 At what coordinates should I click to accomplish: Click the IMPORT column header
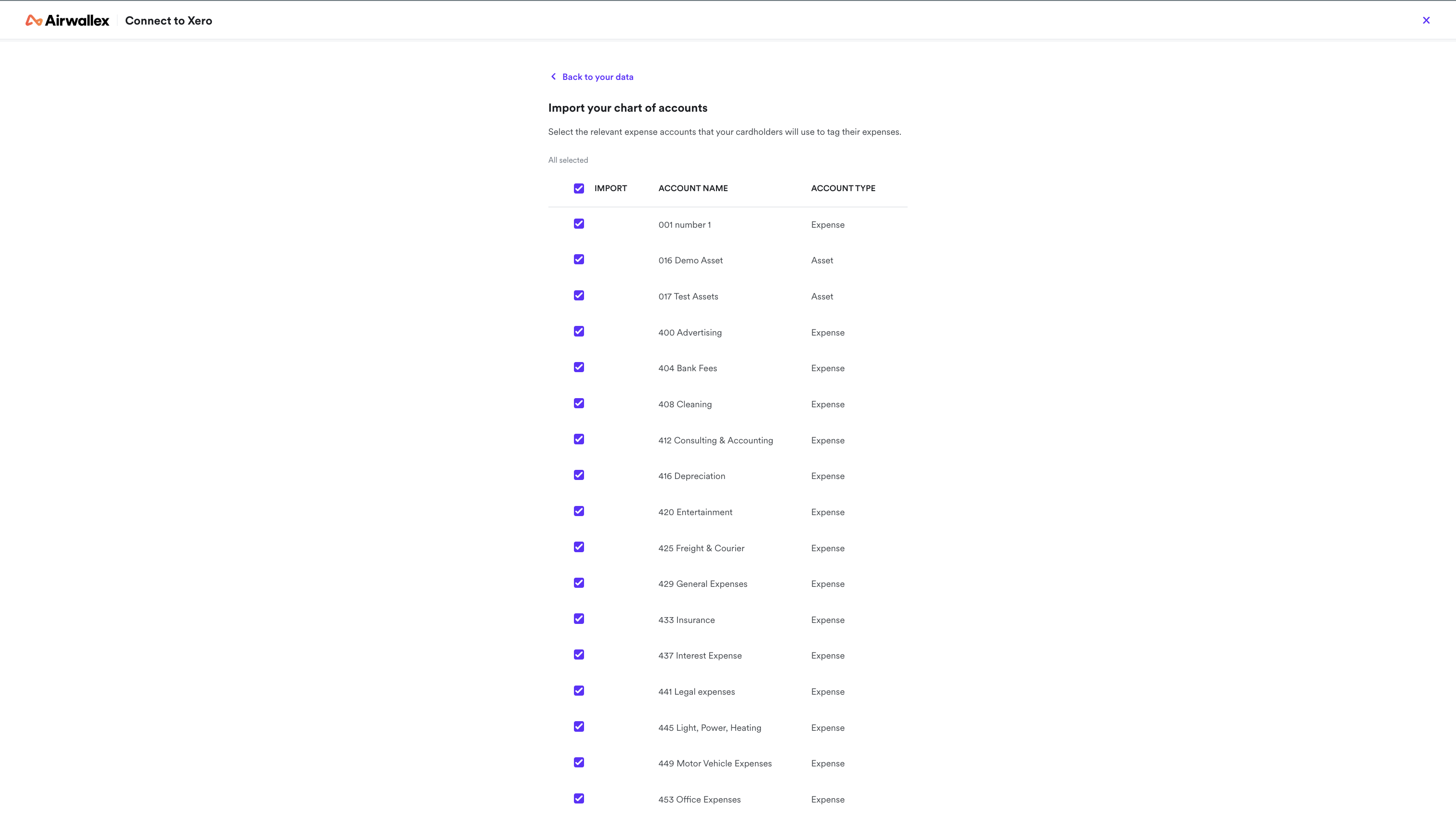click(x=611, y=188)
